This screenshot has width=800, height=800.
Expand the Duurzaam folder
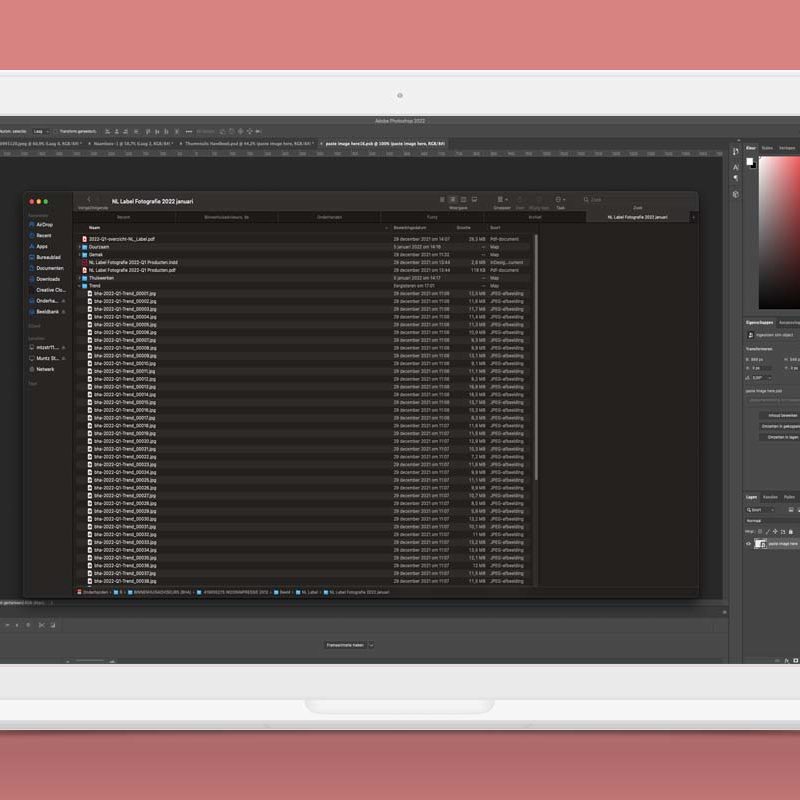coord(80,247)
